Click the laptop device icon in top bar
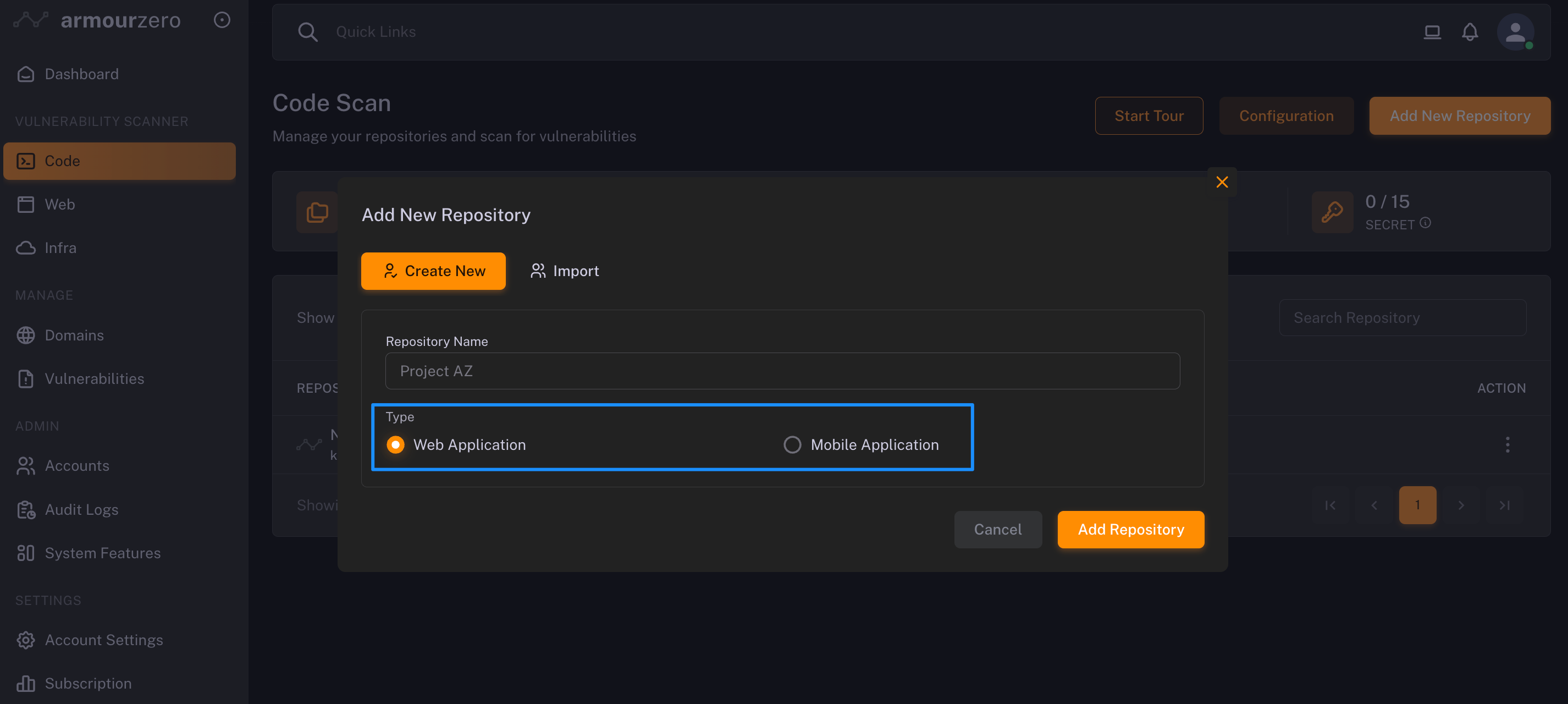Image resolution: width=1568 pixels, height=704 pixels. coord(1432,32)
